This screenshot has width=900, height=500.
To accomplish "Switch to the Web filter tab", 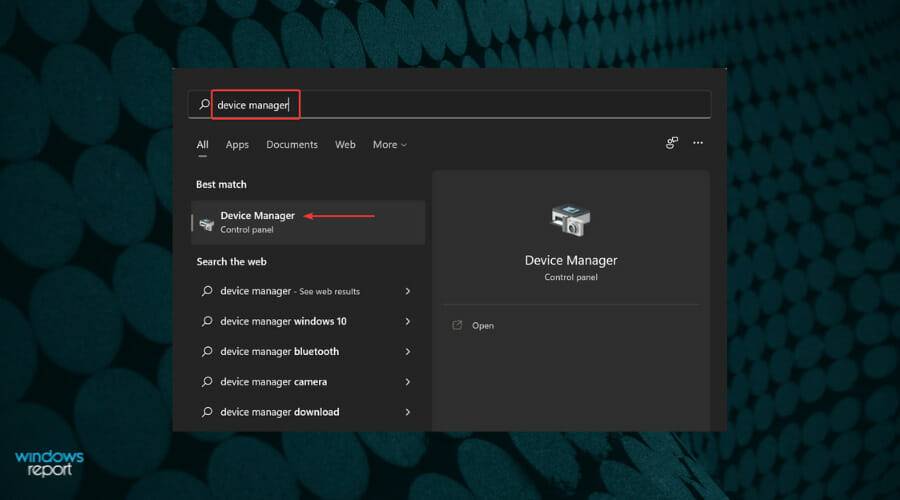I will coord(345,145).
